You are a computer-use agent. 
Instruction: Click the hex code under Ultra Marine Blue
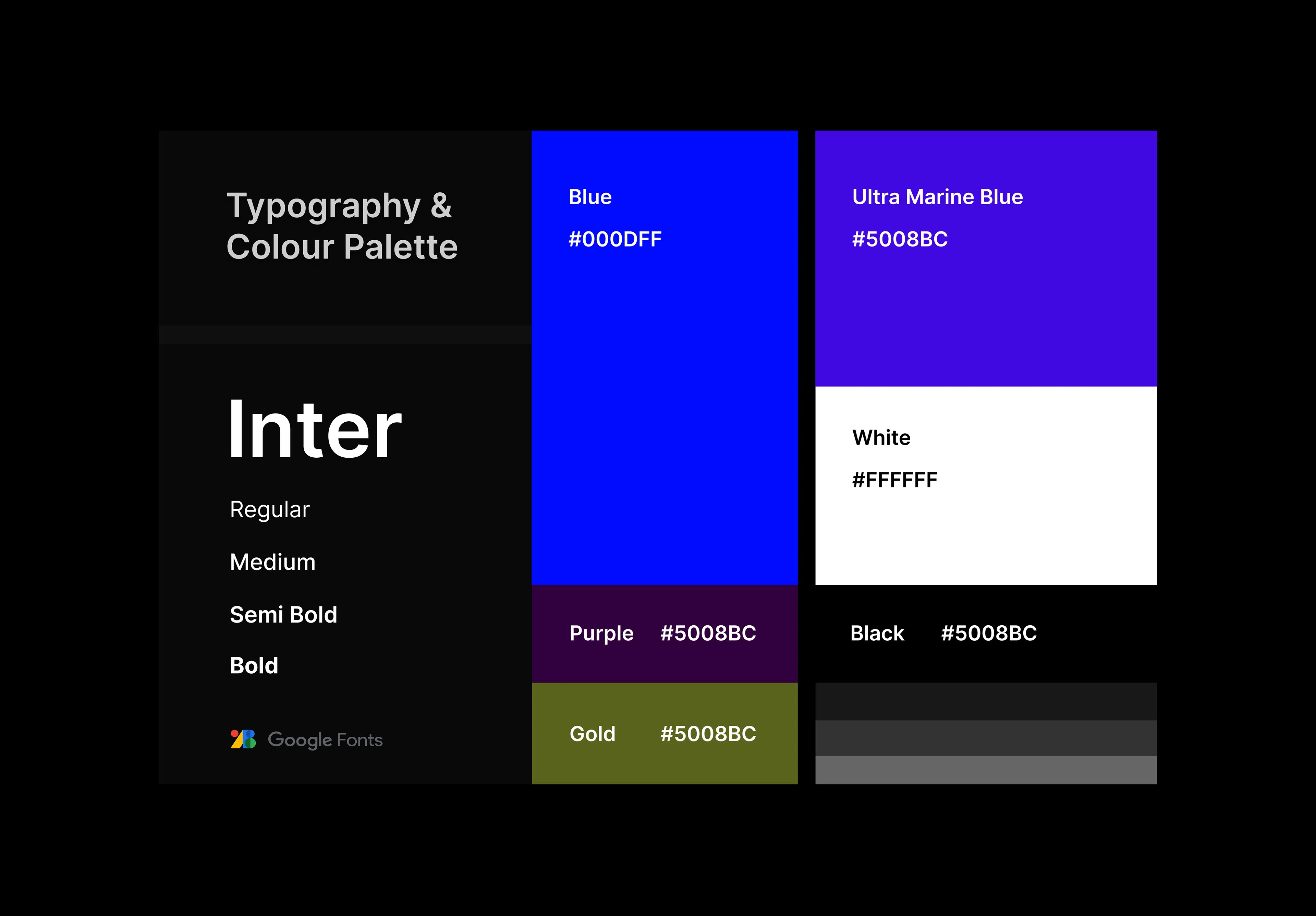pos(899,239)
